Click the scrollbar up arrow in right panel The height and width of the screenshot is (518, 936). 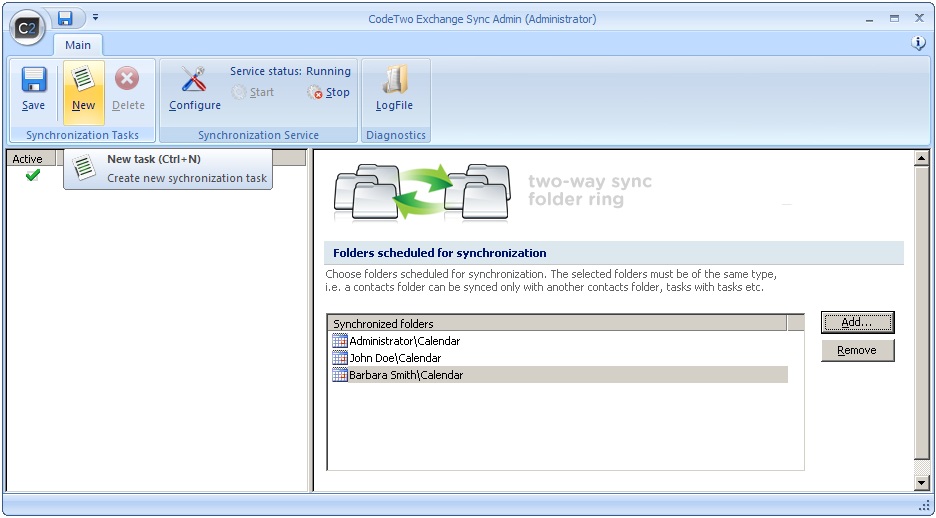point(921,158)
